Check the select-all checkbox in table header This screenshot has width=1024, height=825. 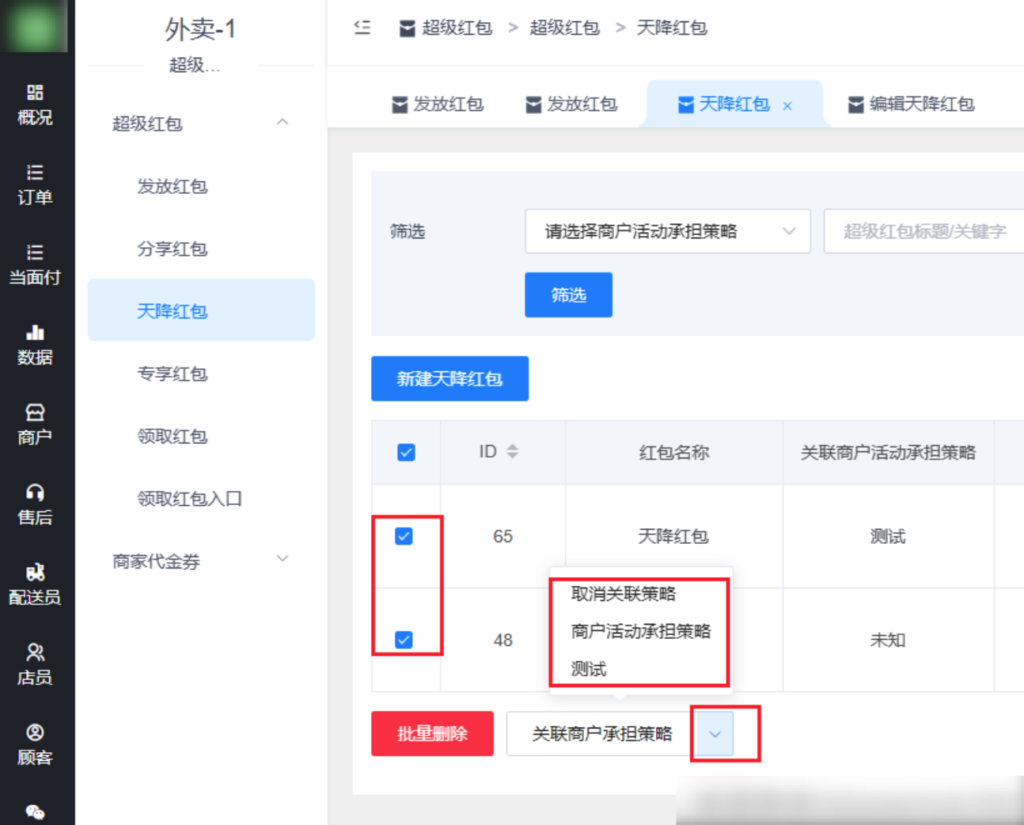[x=406, y=452]
